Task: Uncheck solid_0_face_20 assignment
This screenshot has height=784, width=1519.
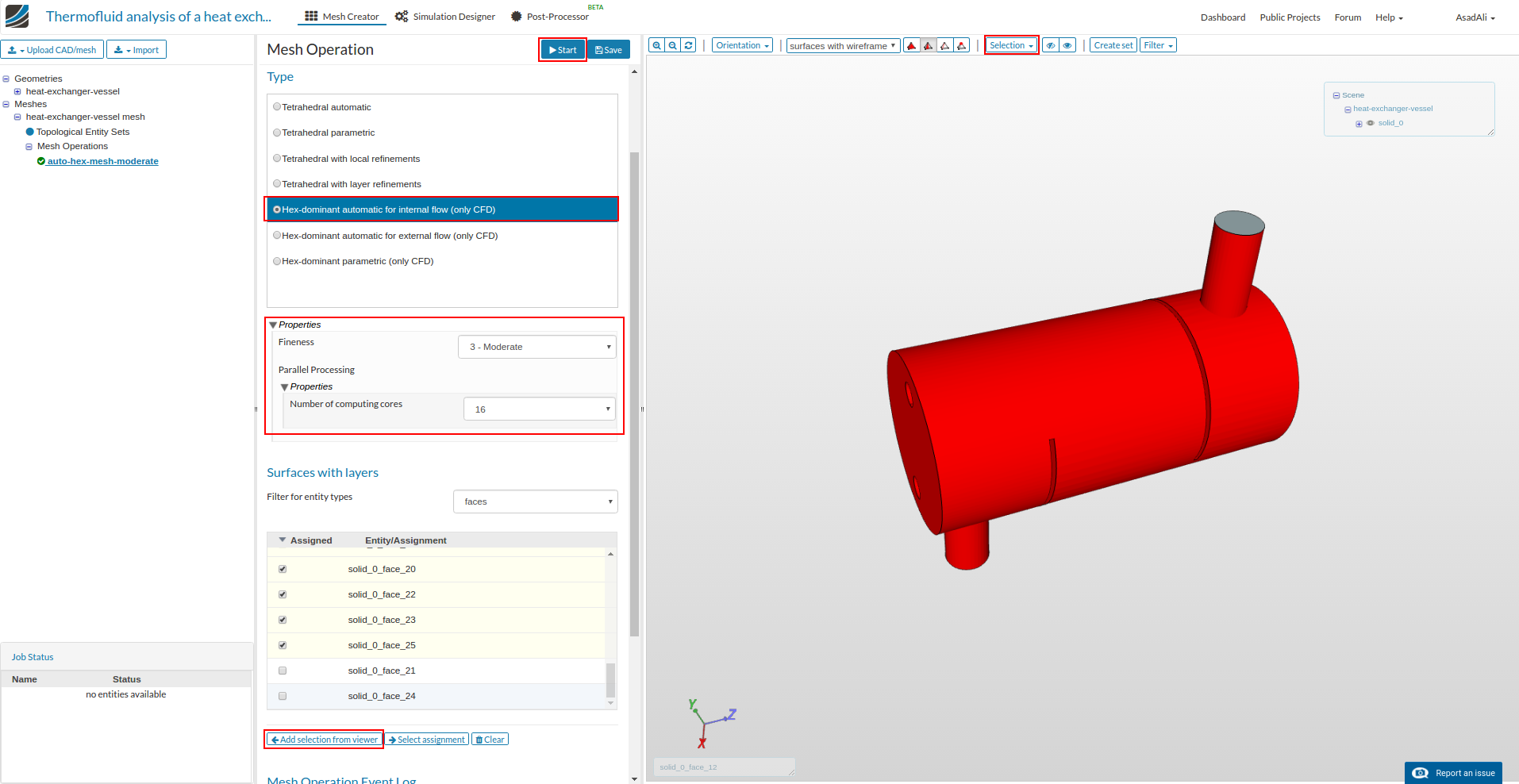Action: (283, 569)
